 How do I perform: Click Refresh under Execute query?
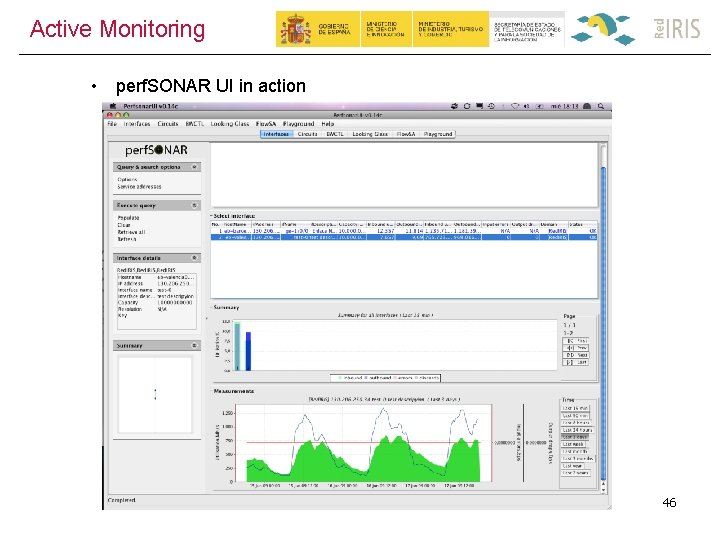[x=127, y=239]
